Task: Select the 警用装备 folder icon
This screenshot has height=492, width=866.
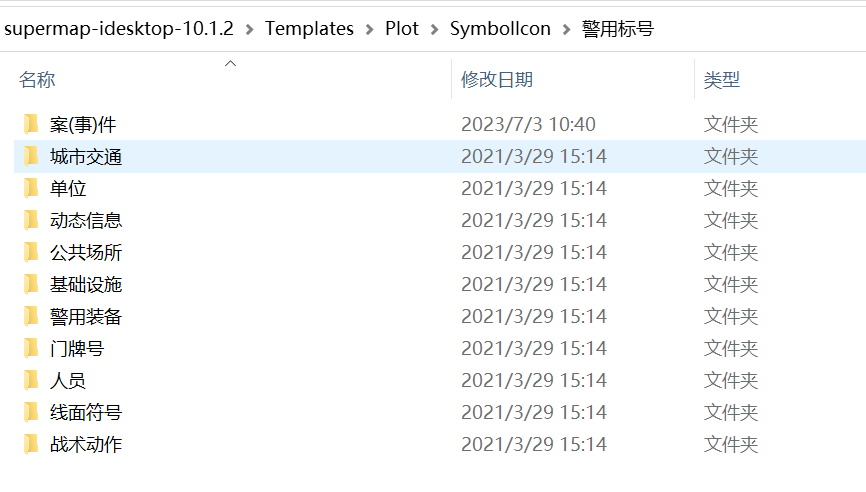Action: pyautogui.click(x=31, y=317)
